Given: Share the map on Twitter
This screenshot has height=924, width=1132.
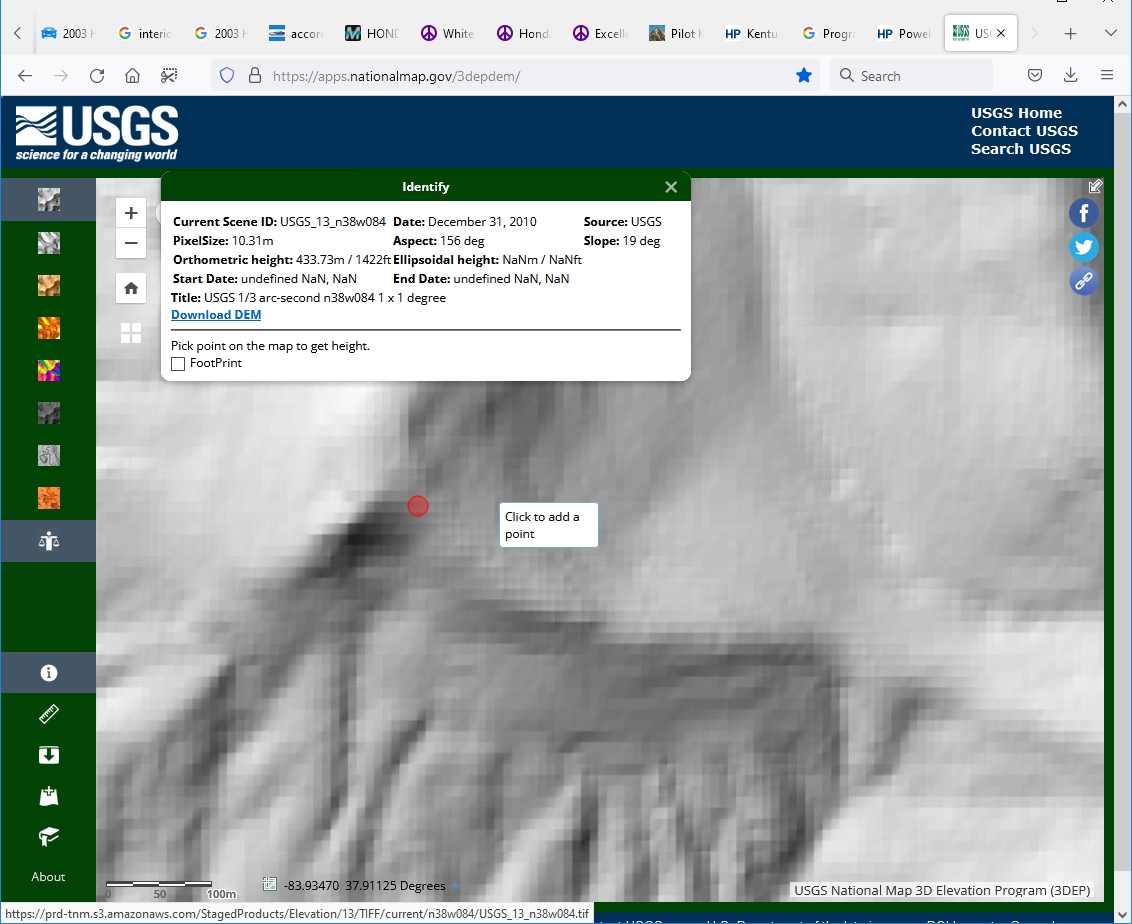Looking at the screenshot, I should point(1083,247).
